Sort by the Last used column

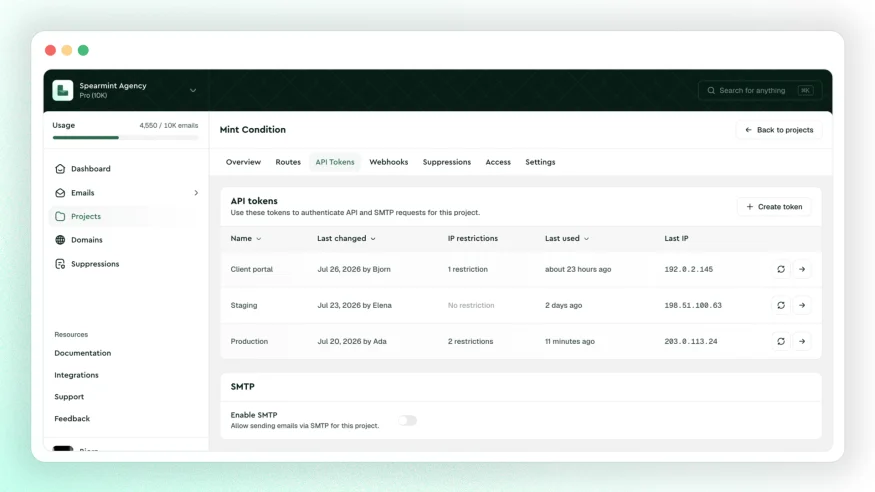[567, 239]
